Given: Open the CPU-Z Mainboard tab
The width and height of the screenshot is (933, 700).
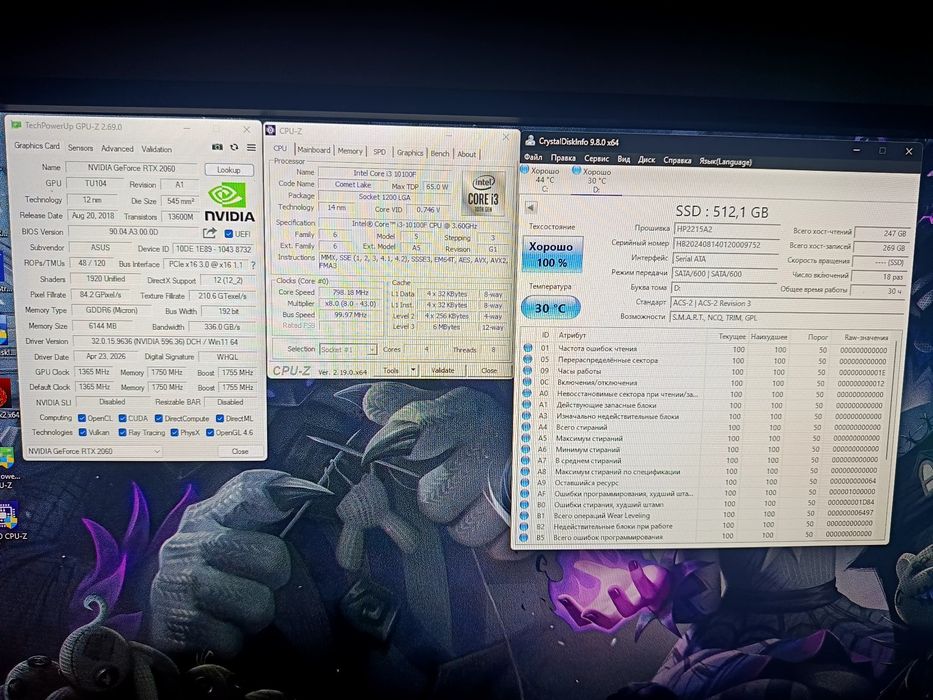Looking at the screenshot, I should pyautogui.click(x=314, y=150).
